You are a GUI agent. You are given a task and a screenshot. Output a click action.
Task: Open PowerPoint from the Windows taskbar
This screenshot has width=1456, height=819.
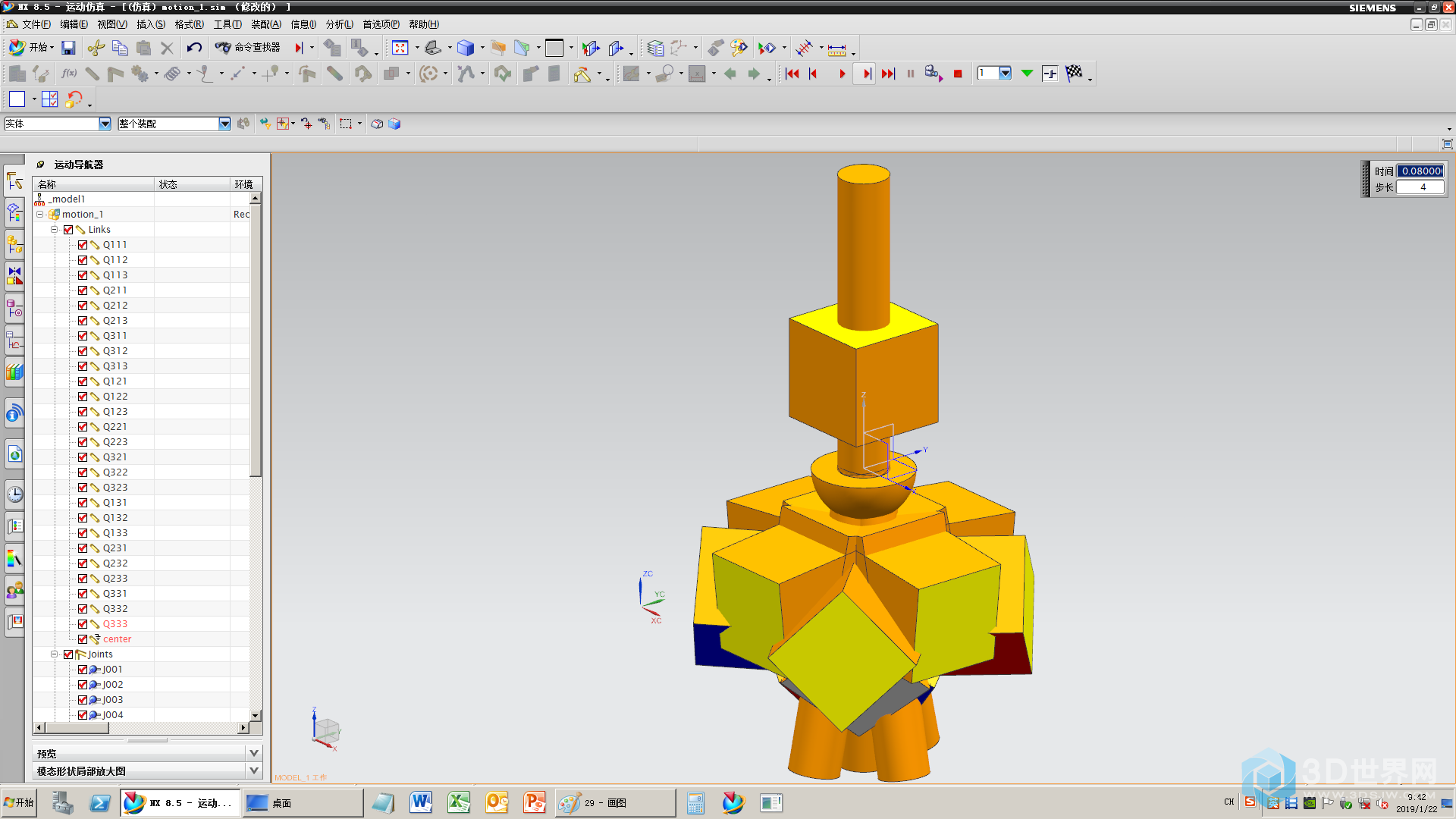click(x=535, y=802)
